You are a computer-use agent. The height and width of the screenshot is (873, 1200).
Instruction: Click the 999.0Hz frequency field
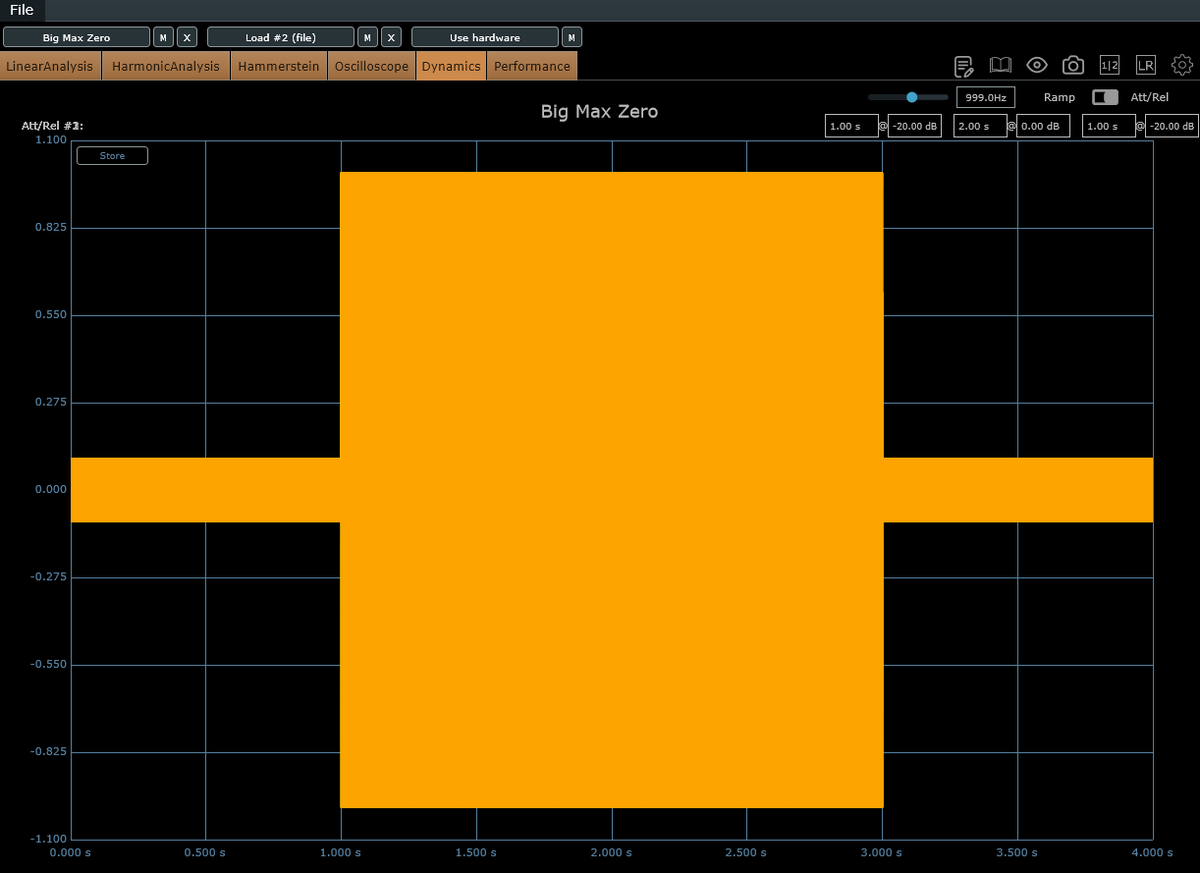tap(986, 97)
